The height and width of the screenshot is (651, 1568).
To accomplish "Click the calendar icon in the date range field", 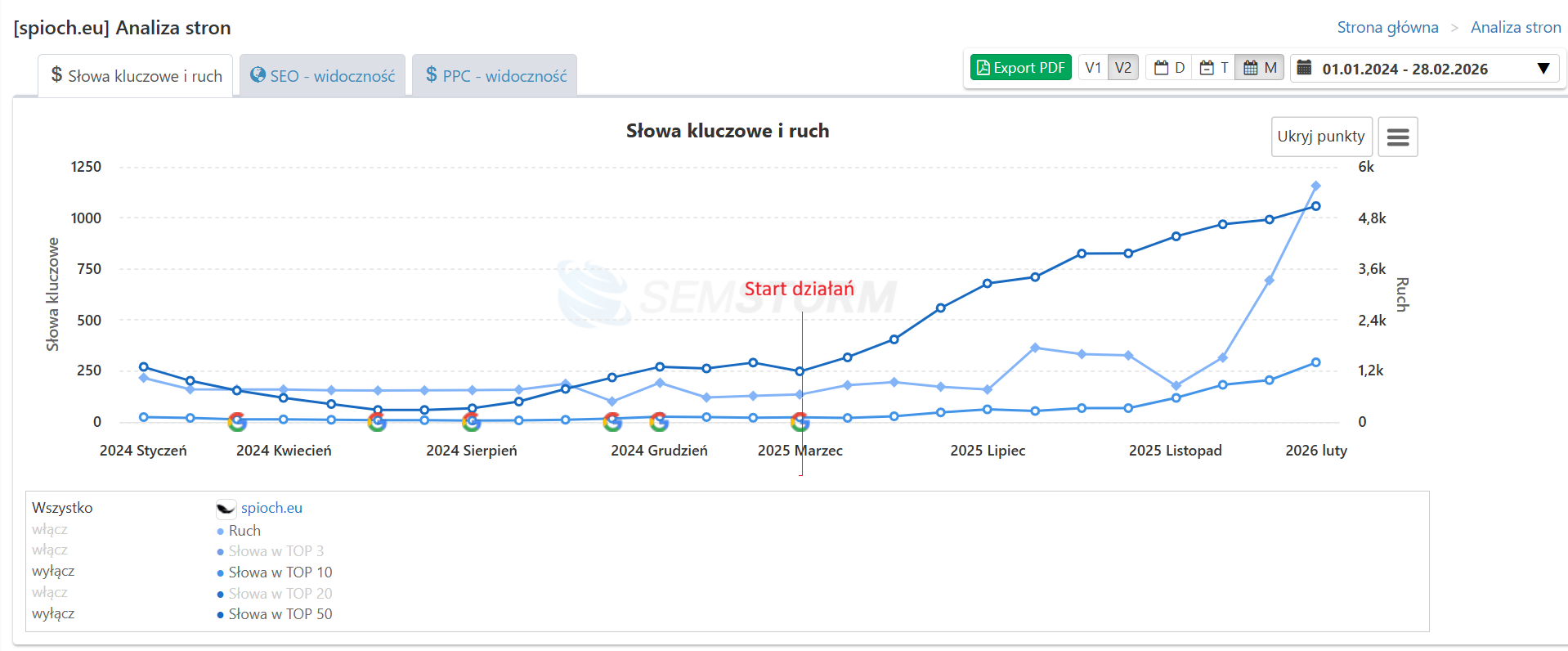I will (x=1305, y=68).
